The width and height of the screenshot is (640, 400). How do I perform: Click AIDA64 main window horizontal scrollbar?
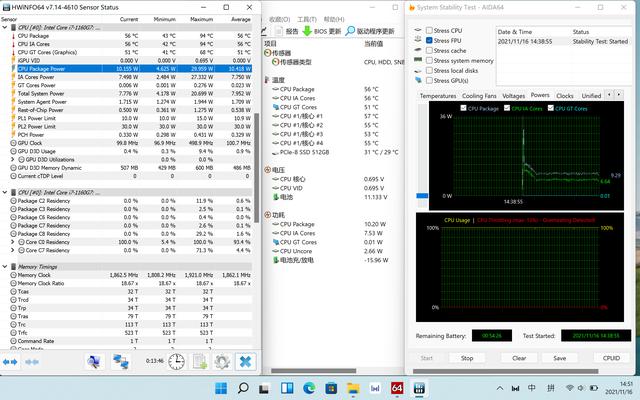click(x=313, y=371)
